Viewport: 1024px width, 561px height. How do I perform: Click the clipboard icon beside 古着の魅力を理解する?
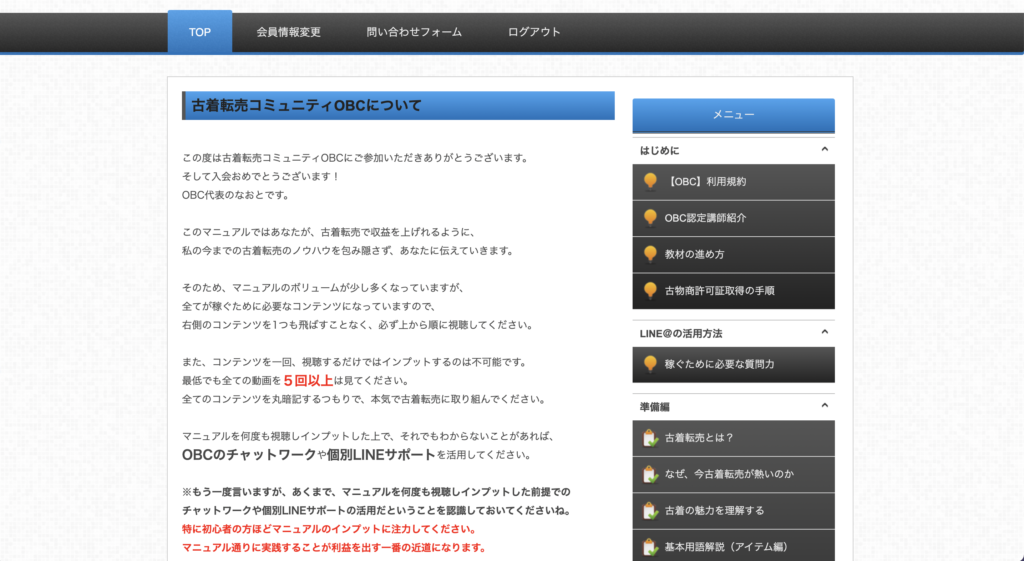tap(650, 511)
